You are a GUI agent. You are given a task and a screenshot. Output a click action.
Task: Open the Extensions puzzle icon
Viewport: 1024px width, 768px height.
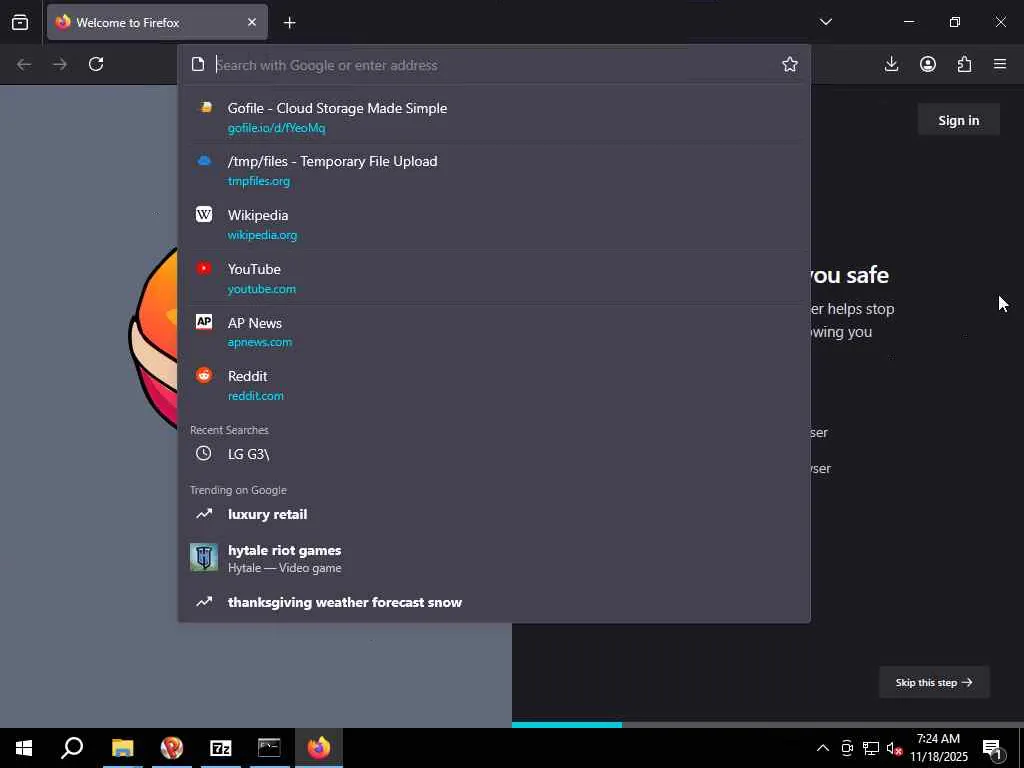965,64
